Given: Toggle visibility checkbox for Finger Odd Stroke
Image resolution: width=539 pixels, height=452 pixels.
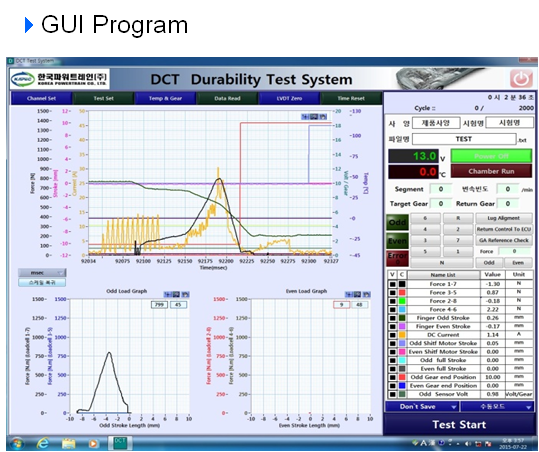Looking at the screenshot, I should click(x=393, y=318).
